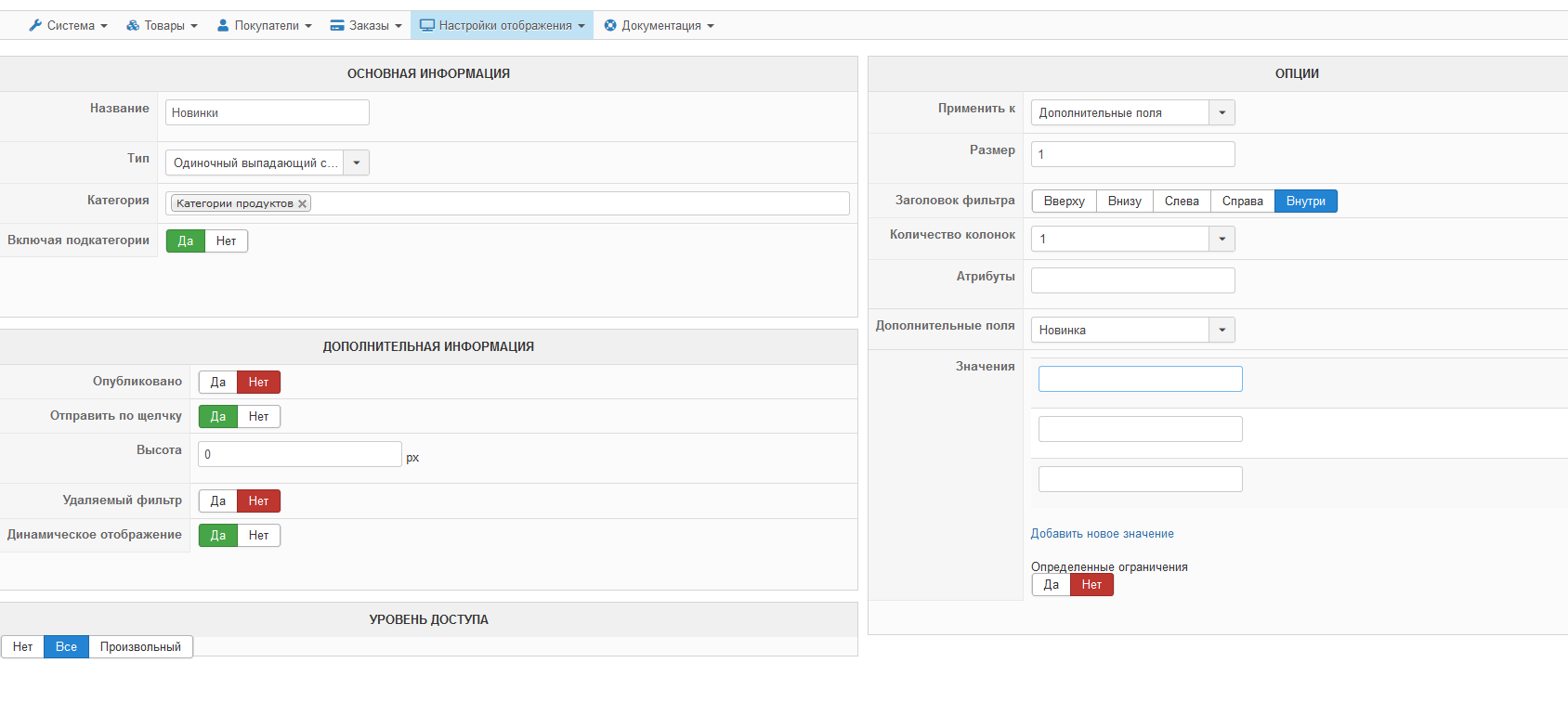Click the cubes icon beside Товары

pos(133,26)
